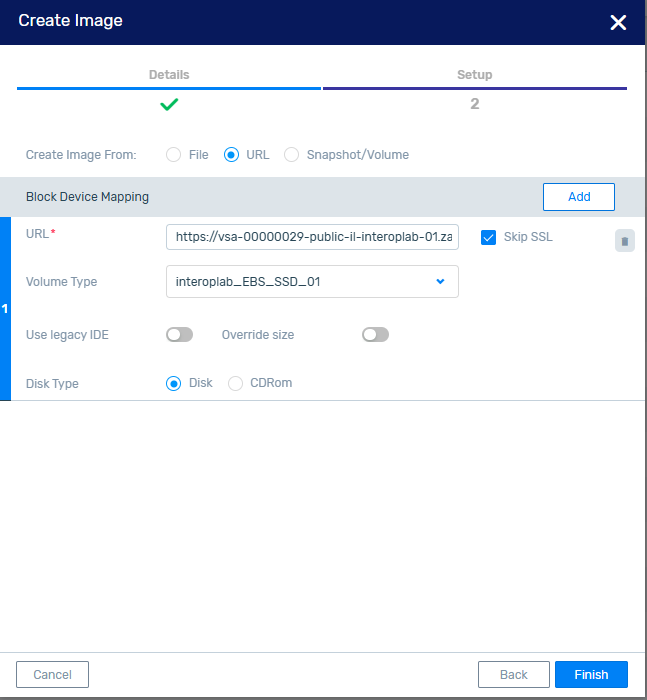Switch to the Details step tab
The image size is (647, 700).
tap(169, 75)
